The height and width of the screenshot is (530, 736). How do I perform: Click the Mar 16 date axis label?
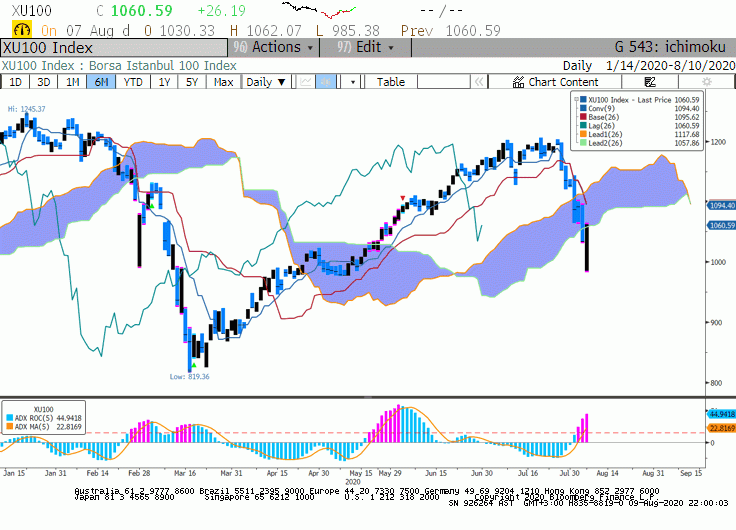point(185,473)
